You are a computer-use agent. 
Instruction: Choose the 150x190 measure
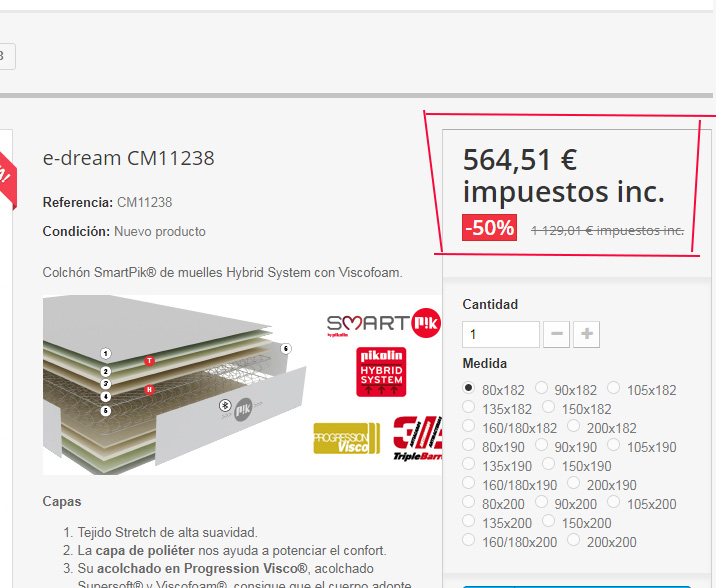548,463
